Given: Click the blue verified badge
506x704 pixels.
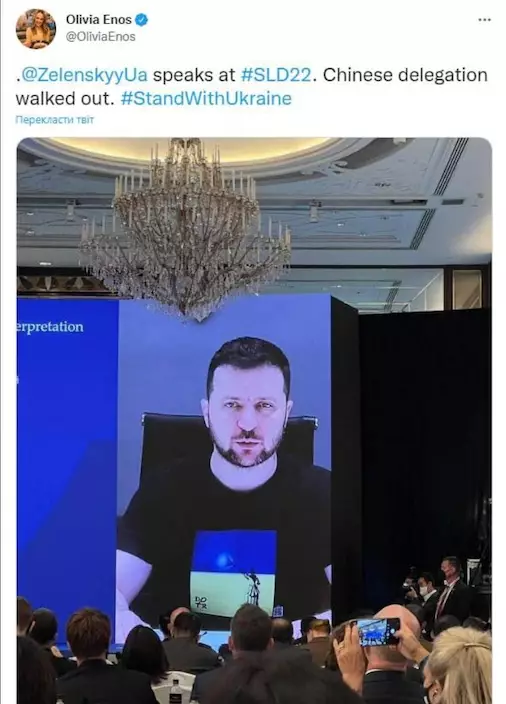Looking at the screenshot, I should tap(142, 20).
